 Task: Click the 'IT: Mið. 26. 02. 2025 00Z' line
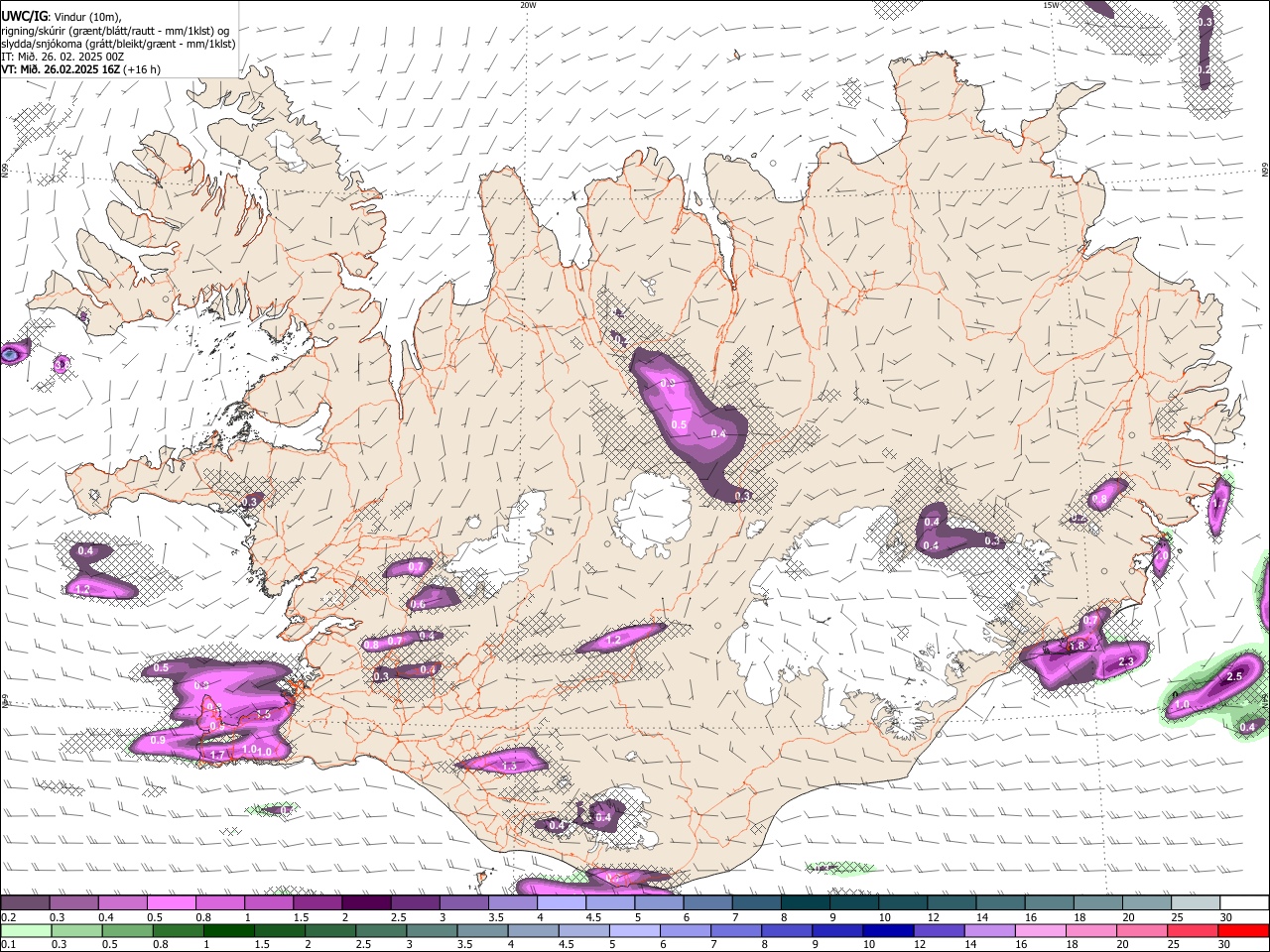63,57
